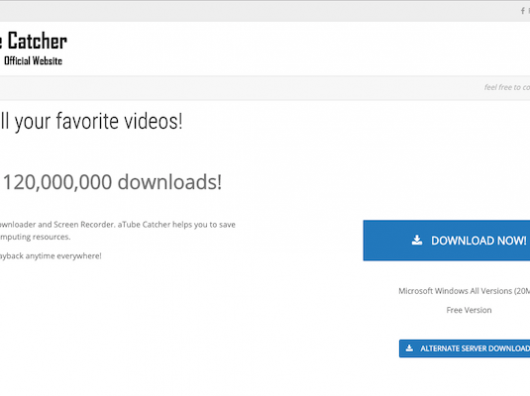Click the Catcher logo heading
The width and height of the screenshot is (530, 396).
[33, 41]
